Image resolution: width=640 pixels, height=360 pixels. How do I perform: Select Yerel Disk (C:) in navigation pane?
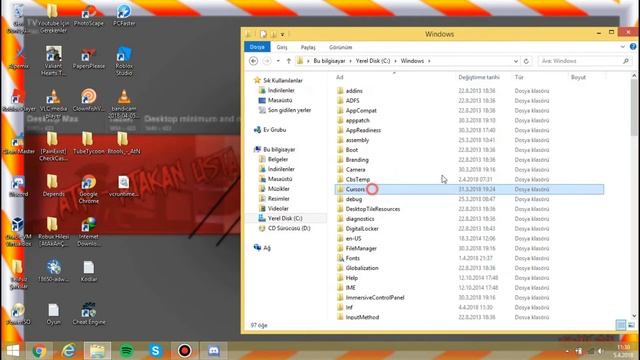coord(285,218)
